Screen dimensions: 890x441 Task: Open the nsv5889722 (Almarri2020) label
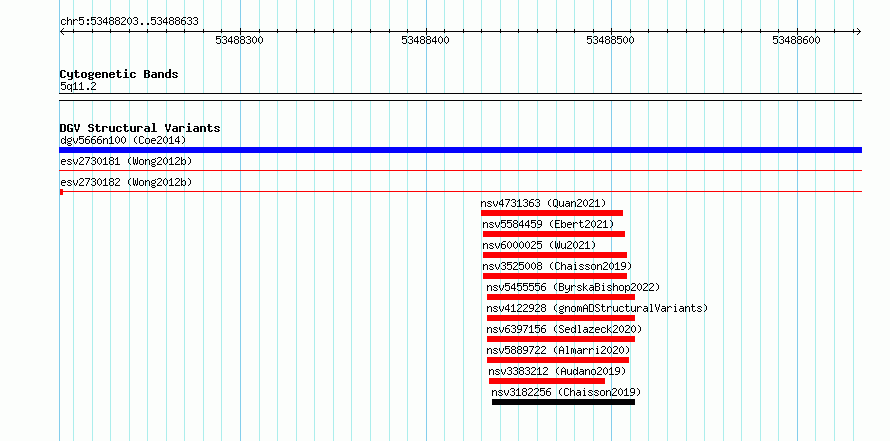pos(558,350)
